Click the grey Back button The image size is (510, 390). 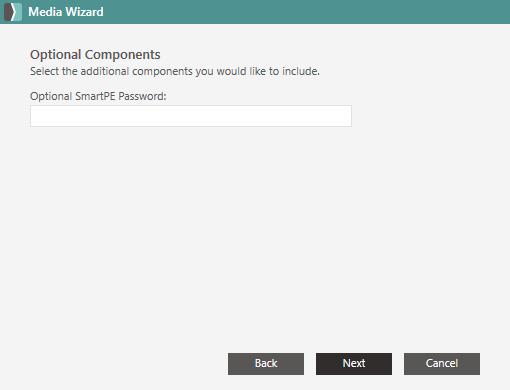click(x=266, y=364)
